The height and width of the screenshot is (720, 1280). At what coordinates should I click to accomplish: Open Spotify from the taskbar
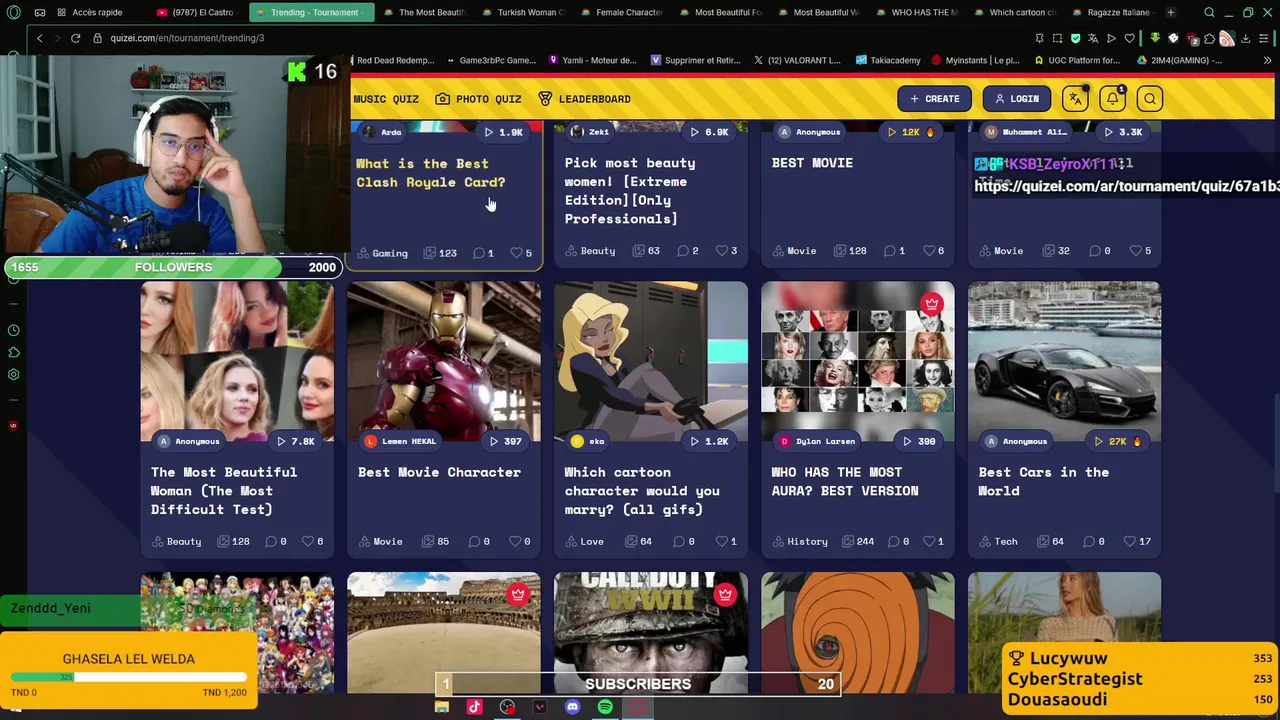pos(605,707)
